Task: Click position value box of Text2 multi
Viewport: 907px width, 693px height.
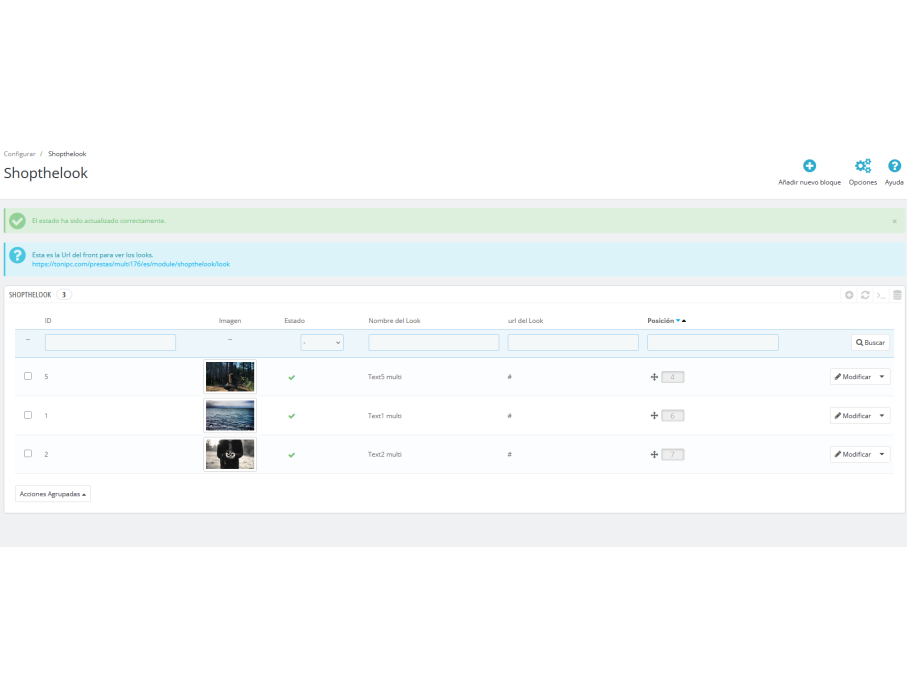Action: pyautogui.click(x=673, y=455)
